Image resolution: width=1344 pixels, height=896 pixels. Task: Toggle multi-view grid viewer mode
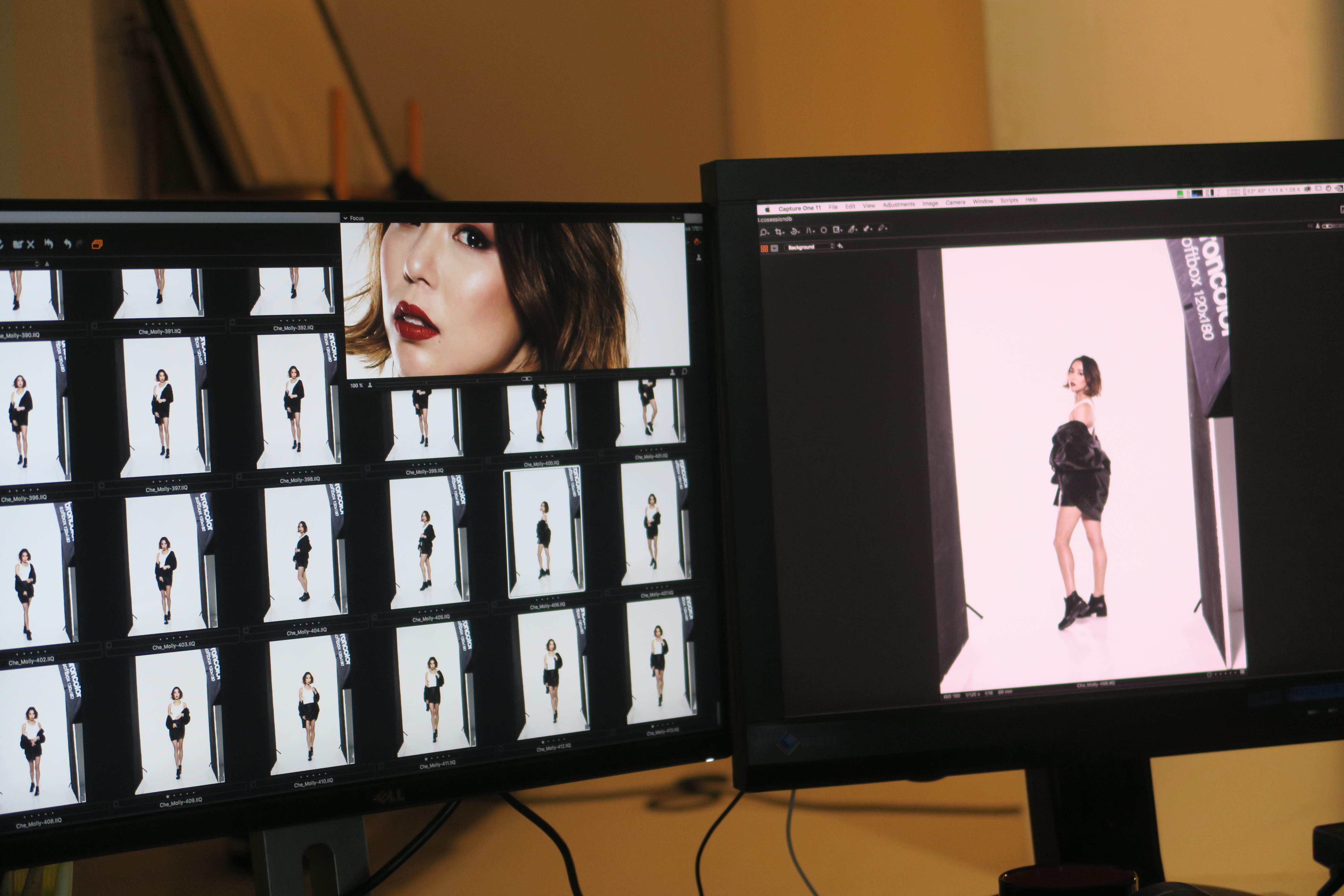pyautogui.click(x=764, y=249)
